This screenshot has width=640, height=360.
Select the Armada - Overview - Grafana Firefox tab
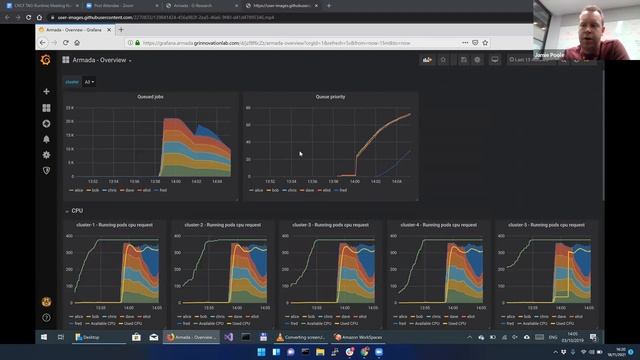(75, 30)
